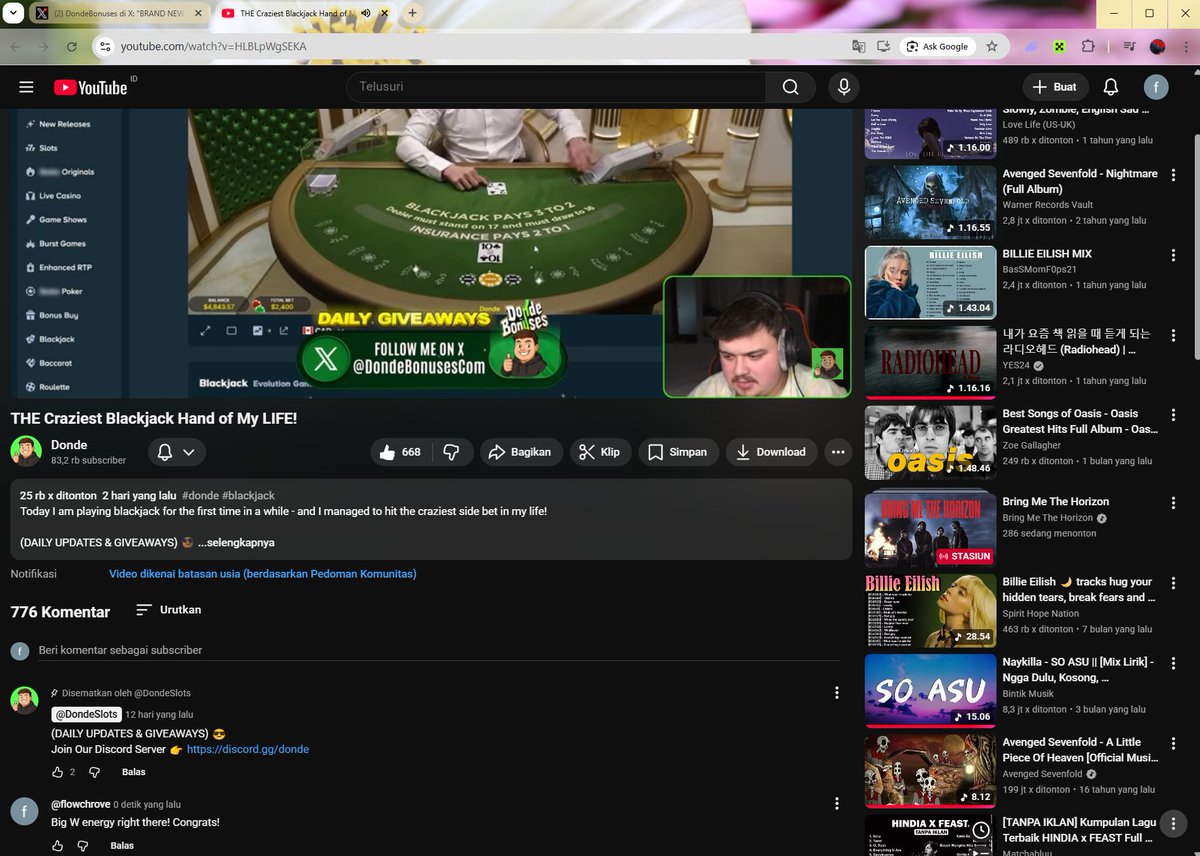
Task: Open the @flowchrove commenter handle
Action: tap(80, 804)
